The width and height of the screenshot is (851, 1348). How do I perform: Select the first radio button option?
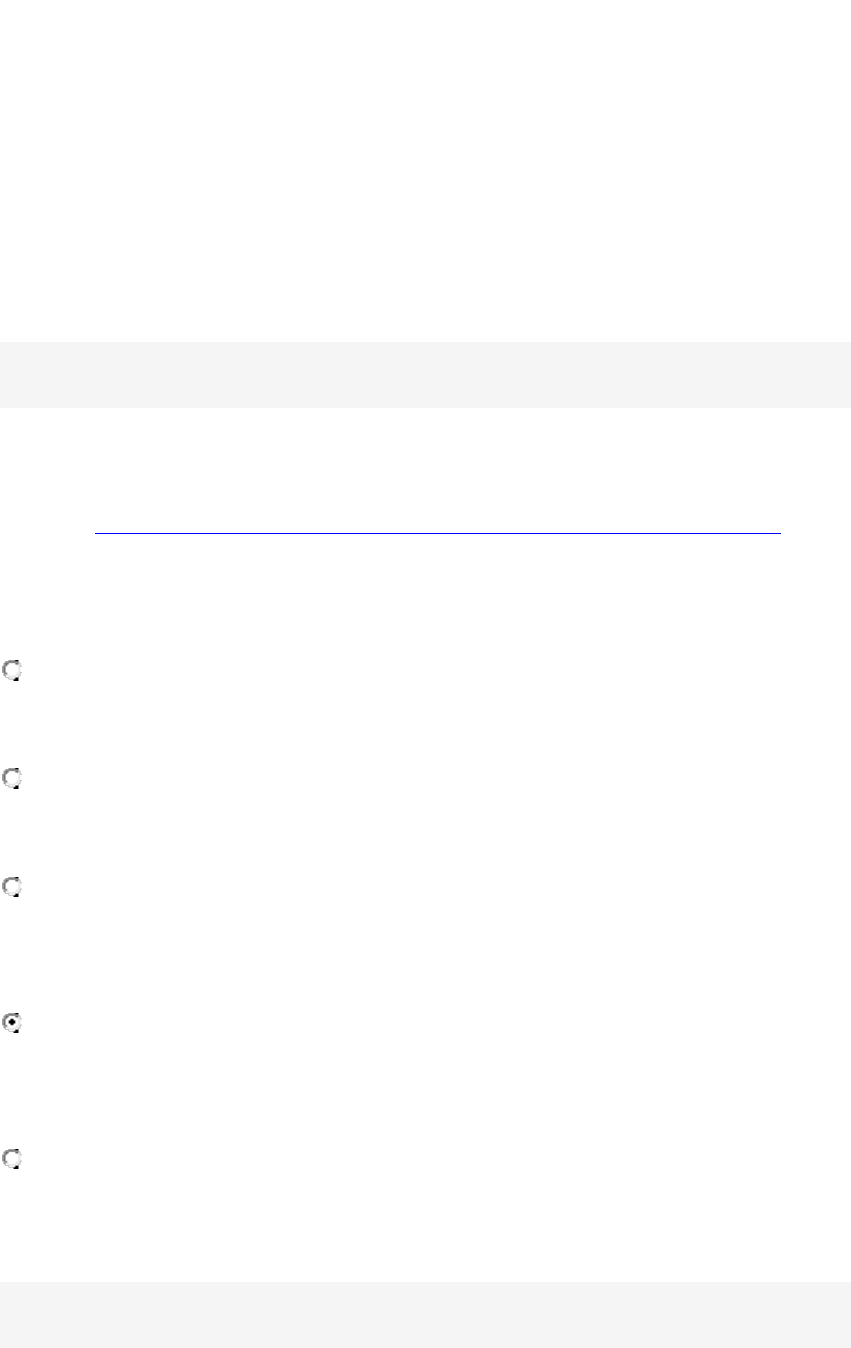point(12,672)
